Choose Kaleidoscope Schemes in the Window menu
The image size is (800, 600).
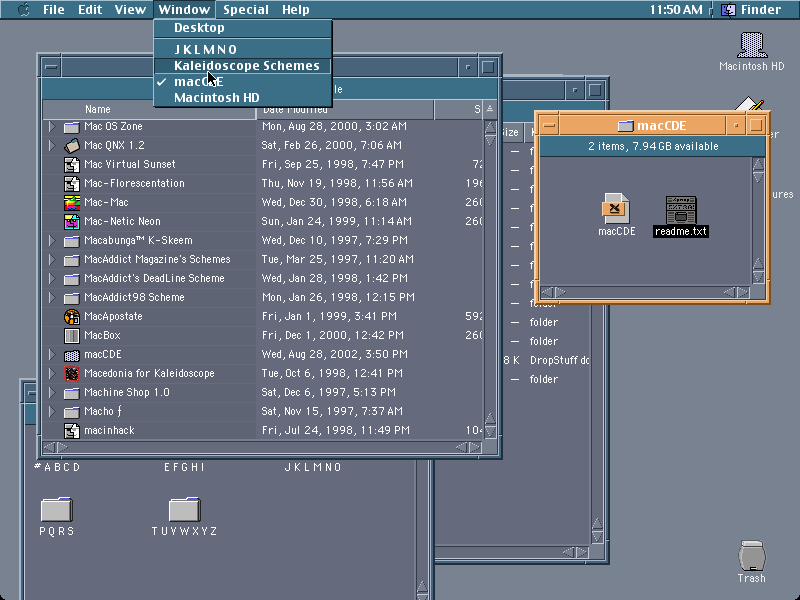pos(243,66)
